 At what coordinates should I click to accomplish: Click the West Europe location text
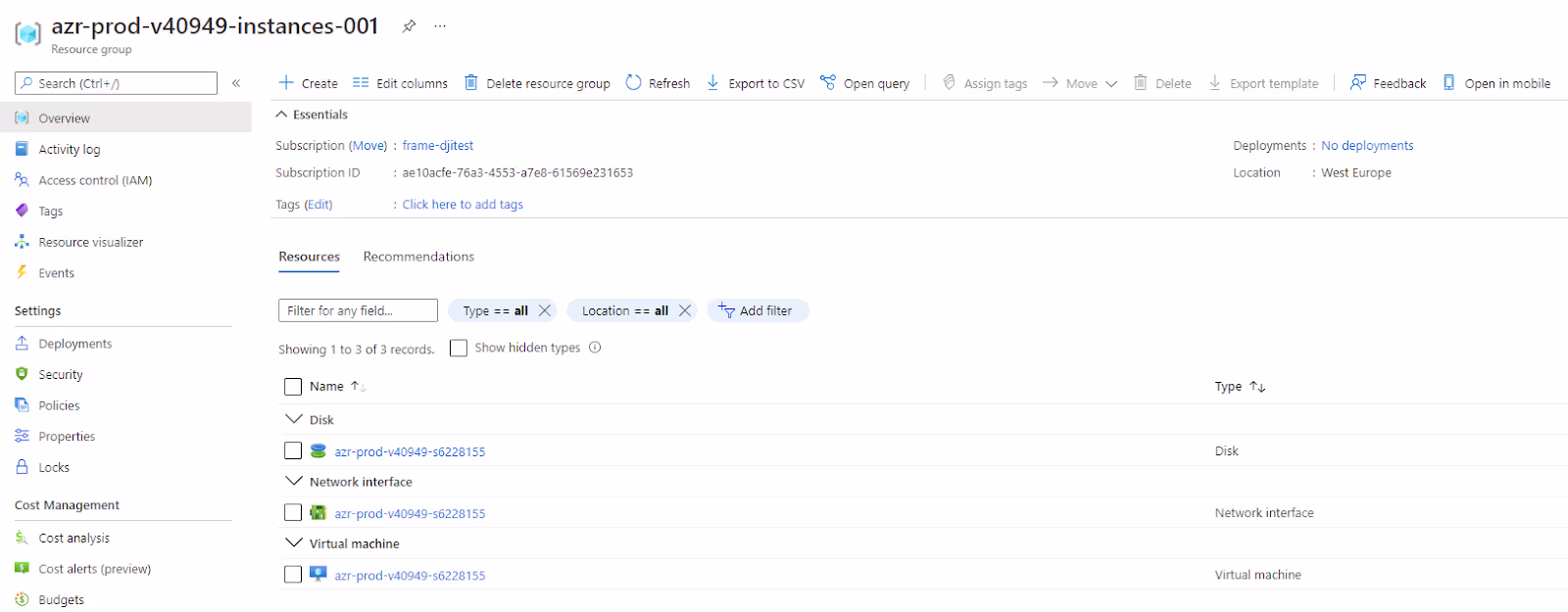pos(1356,173)
